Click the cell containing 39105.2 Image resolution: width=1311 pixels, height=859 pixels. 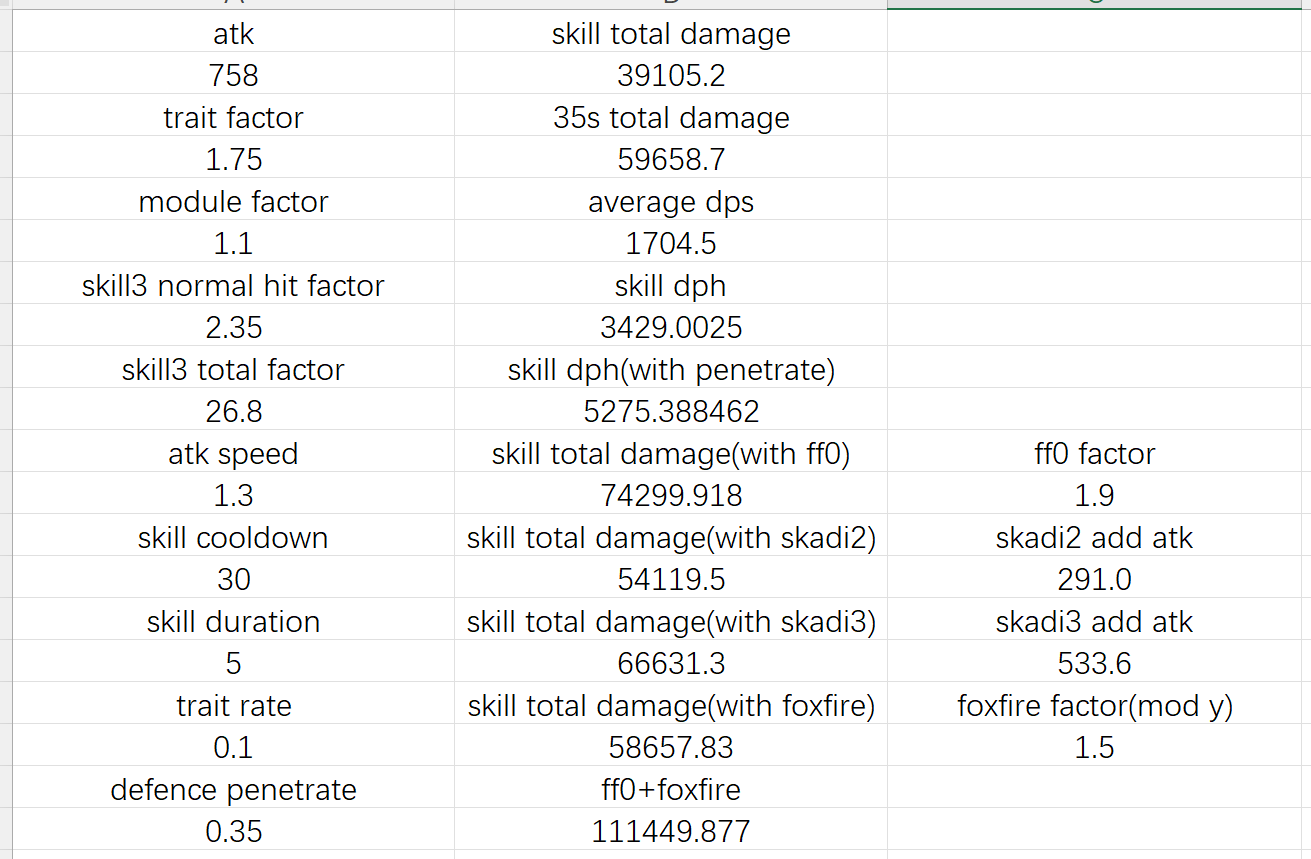tap(670, 75)
